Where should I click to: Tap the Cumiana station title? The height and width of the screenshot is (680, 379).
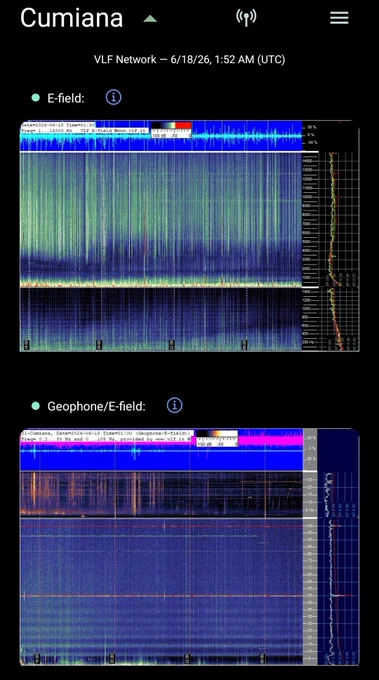point(72,18)
